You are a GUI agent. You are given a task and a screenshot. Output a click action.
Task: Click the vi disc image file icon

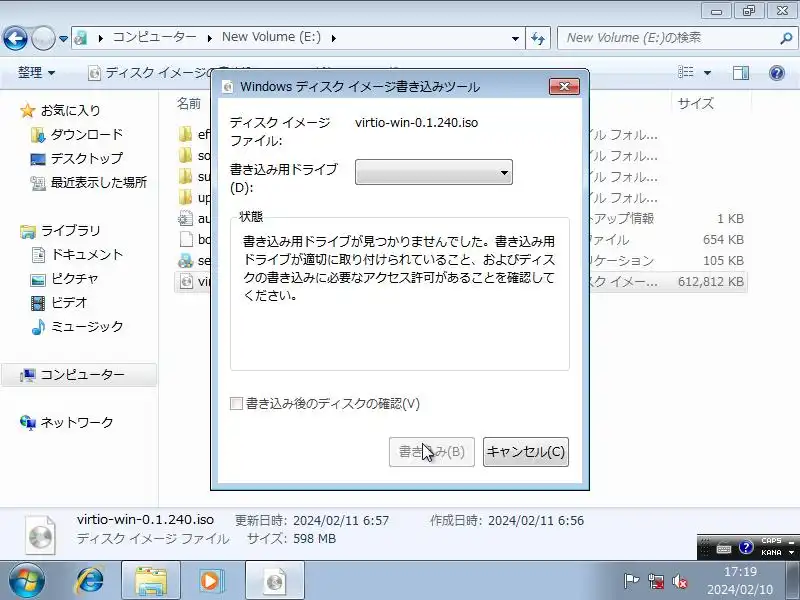pyautogui.click(x=187, y=281)
